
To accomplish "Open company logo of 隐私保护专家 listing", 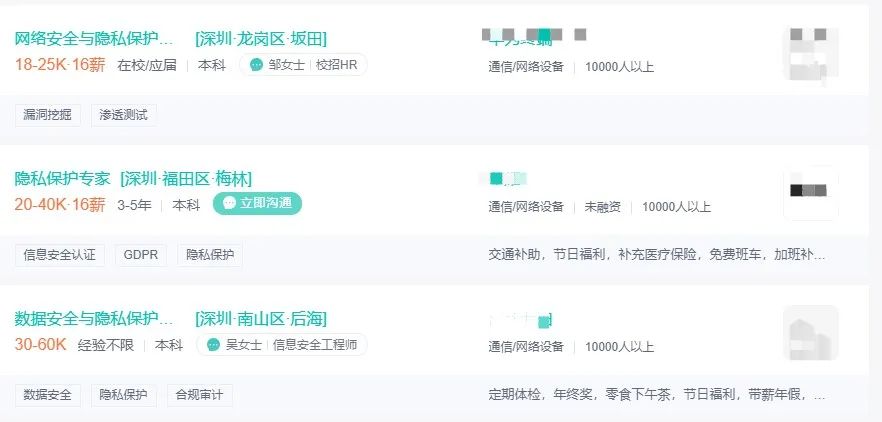I will (x=811, y=193).
